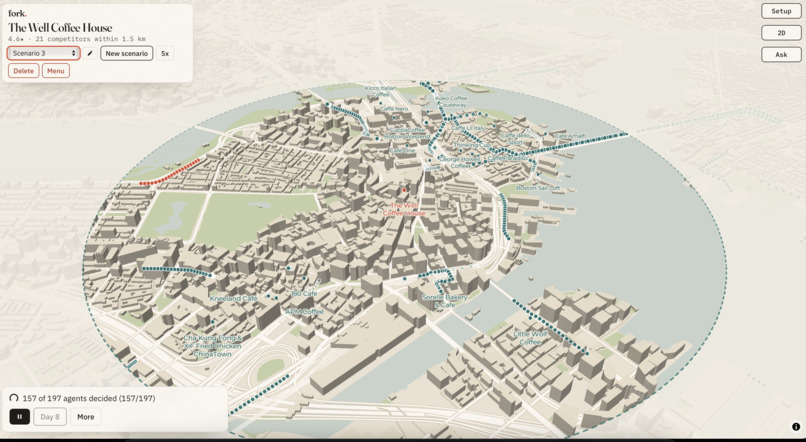Select 180 Cafe label on the map

click(x=304, y=293)
